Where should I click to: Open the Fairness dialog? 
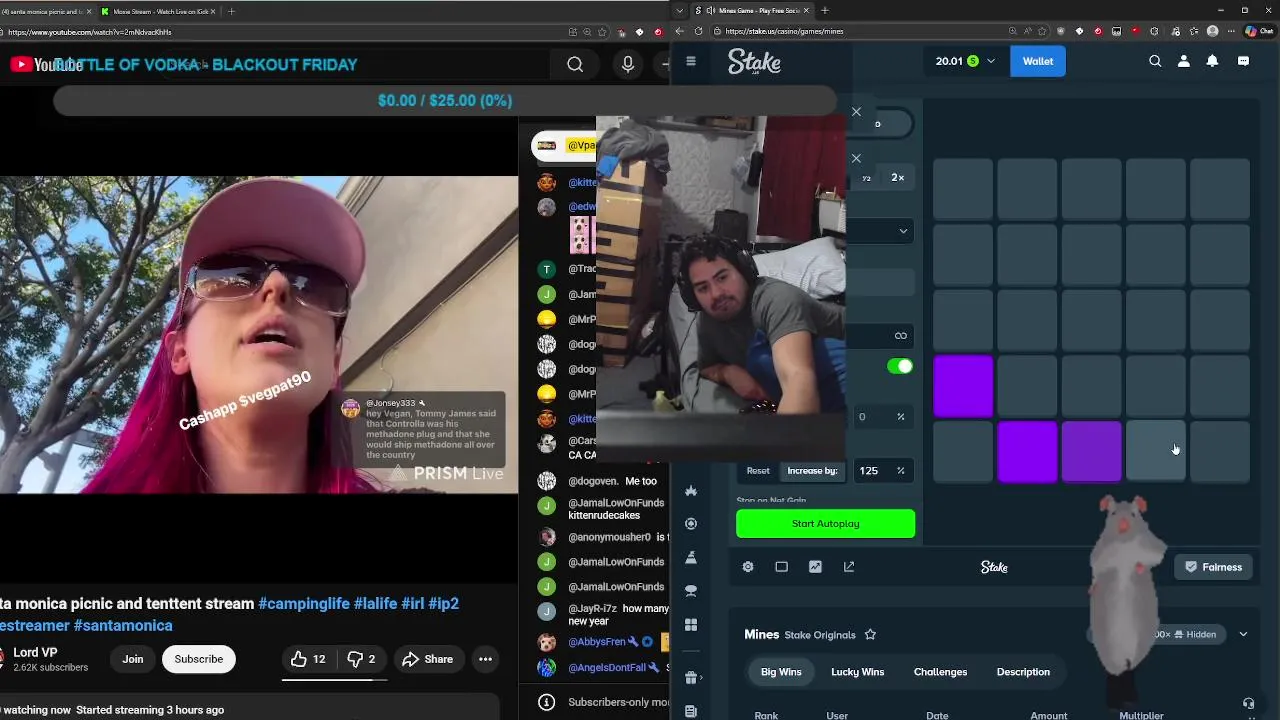click(x=1213, y=567)
